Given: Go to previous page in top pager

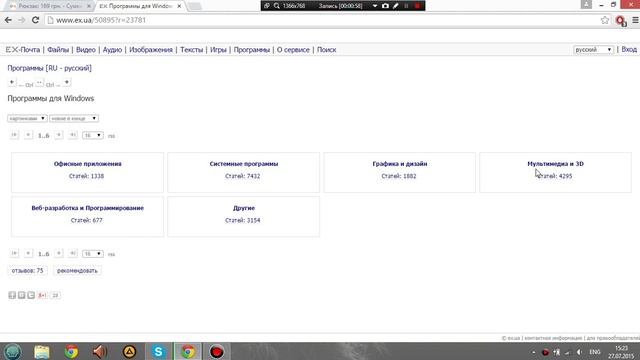Looking at the screenshot, I should (28, 135).
